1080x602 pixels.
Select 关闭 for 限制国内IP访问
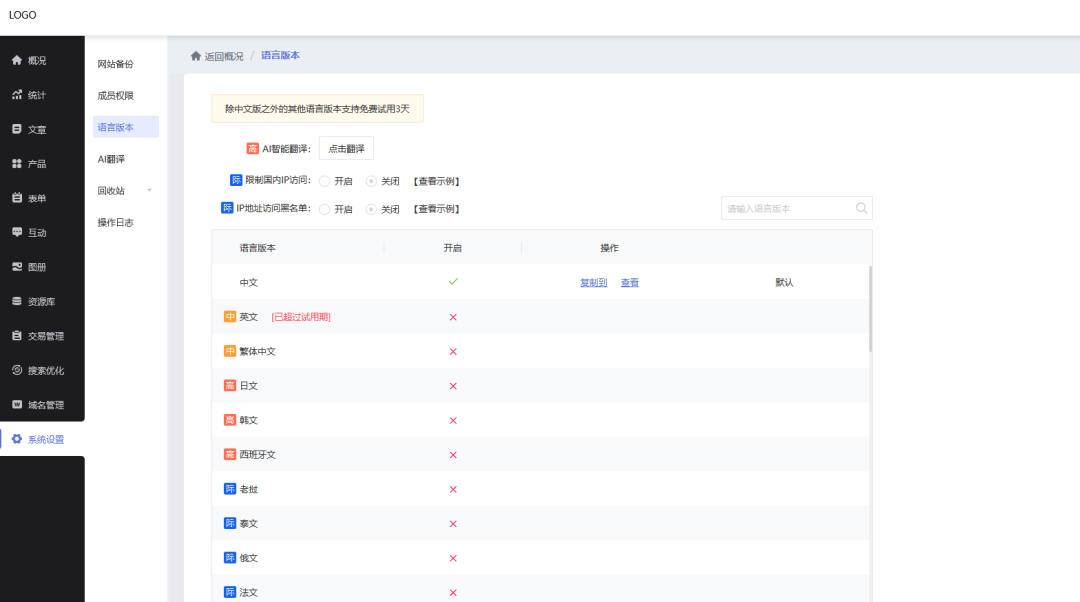tap(371, 181)
